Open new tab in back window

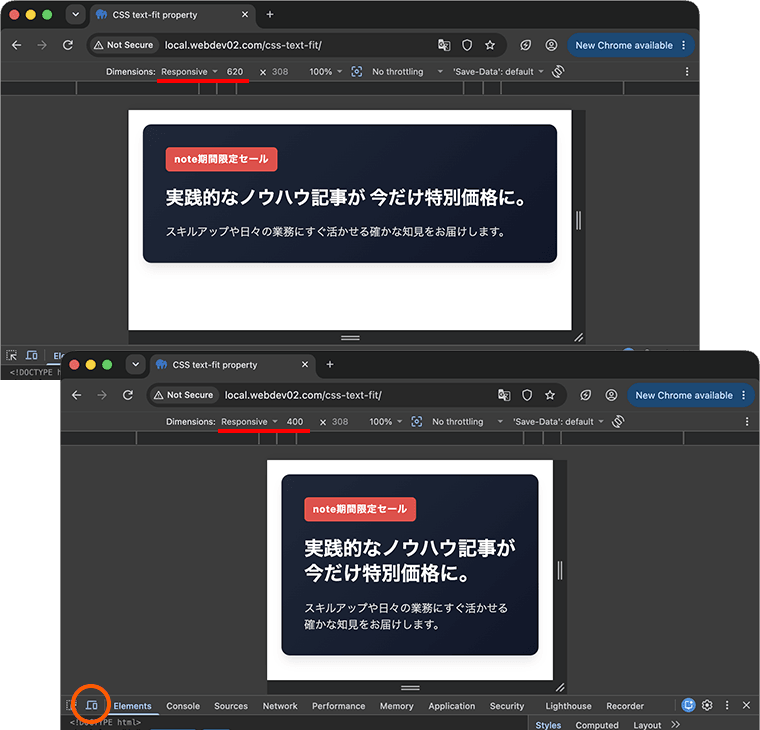coord(269,14)
